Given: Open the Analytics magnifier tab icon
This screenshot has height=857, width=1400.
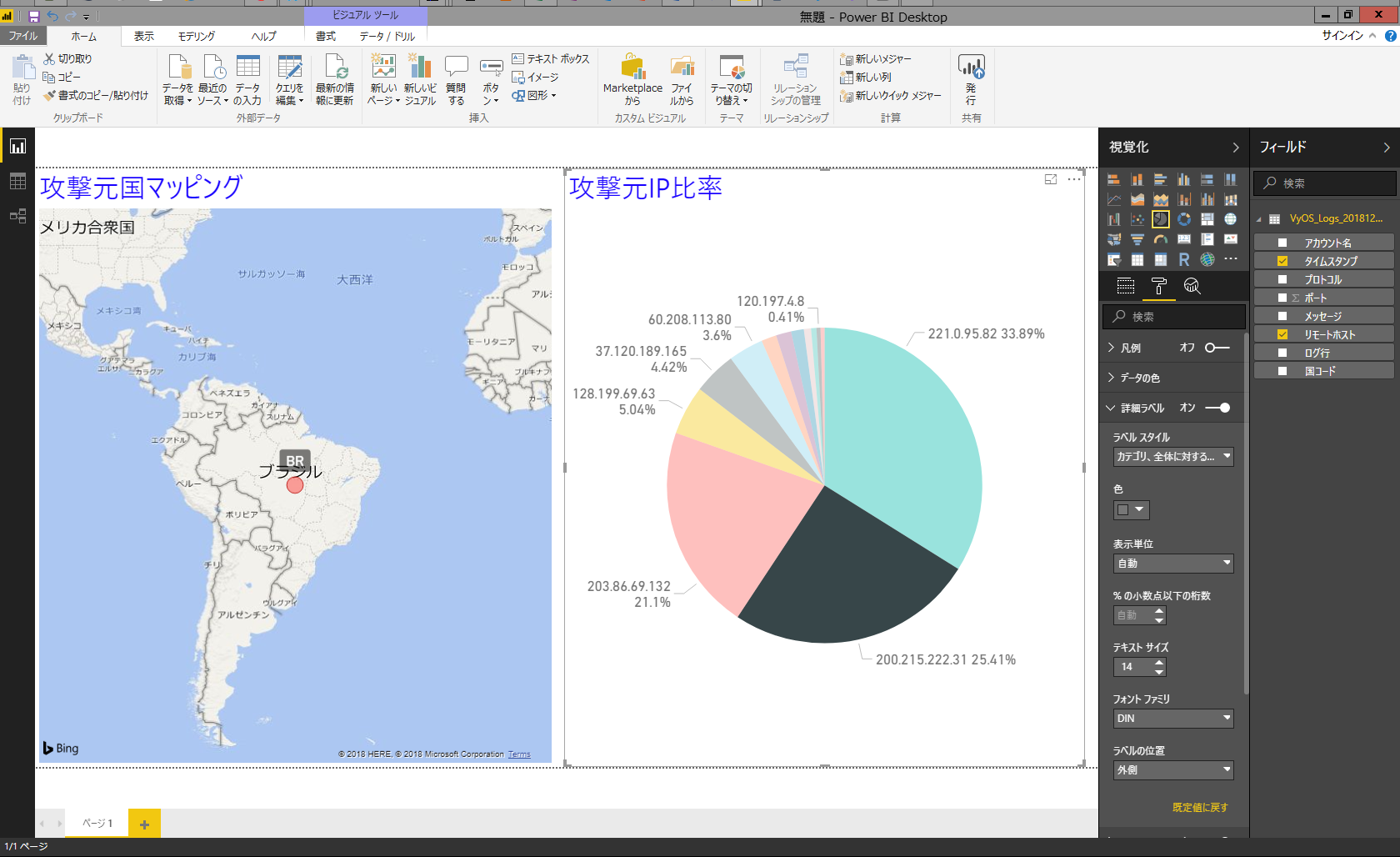Looking at the screenshot, I should point(1192,286).
